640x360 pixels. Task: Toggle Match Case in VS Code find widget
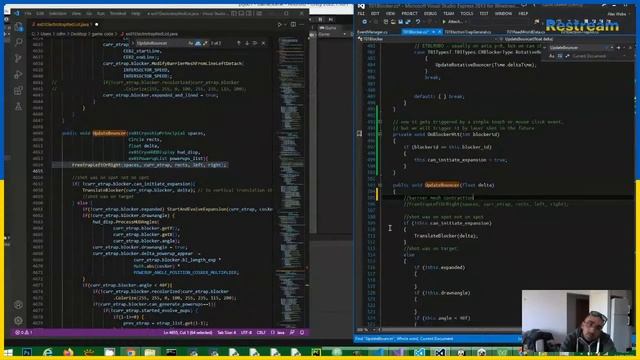pyautogui.click(x=191, y=43)
